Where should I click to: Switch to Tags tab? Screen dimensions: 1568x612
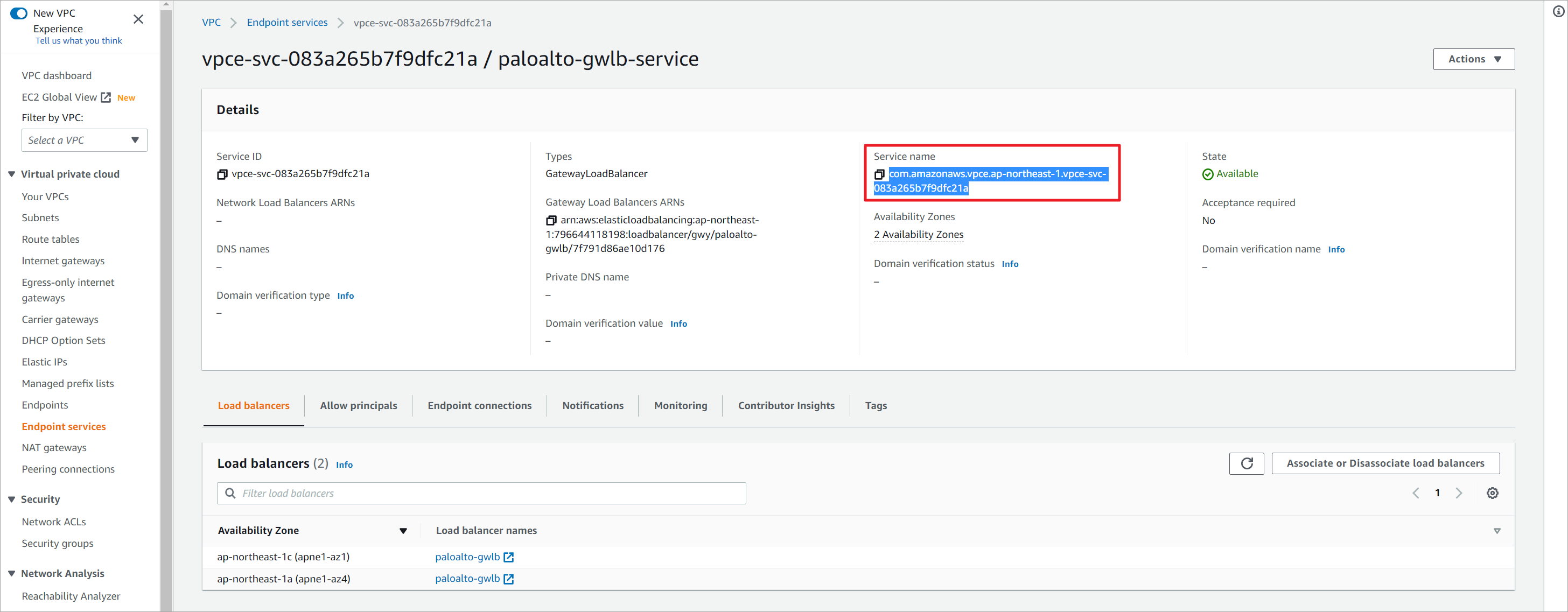pyautogui.click(x=876, y=406)
